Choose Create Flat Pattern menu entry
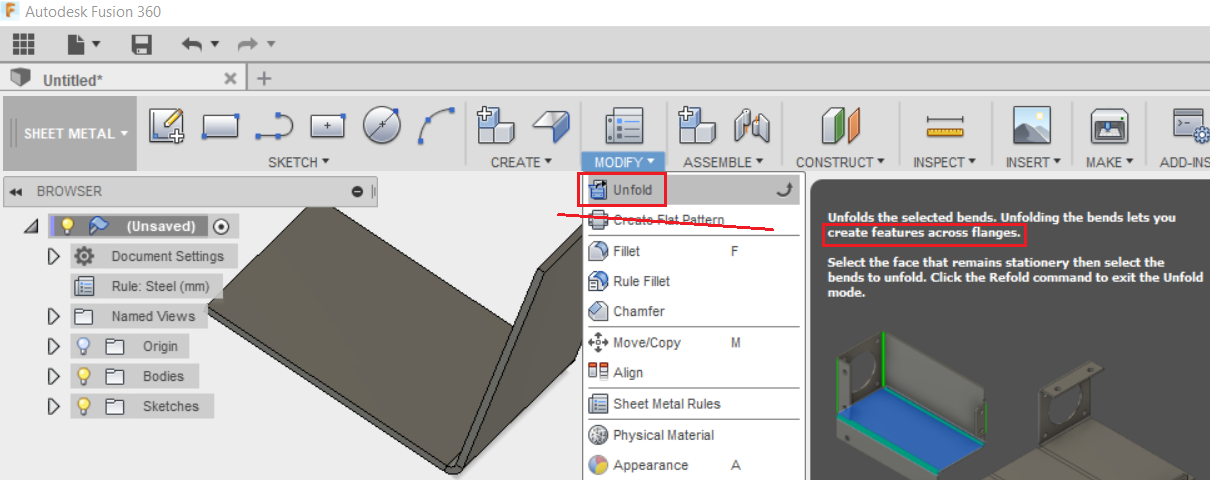 (x=692, y=220)
